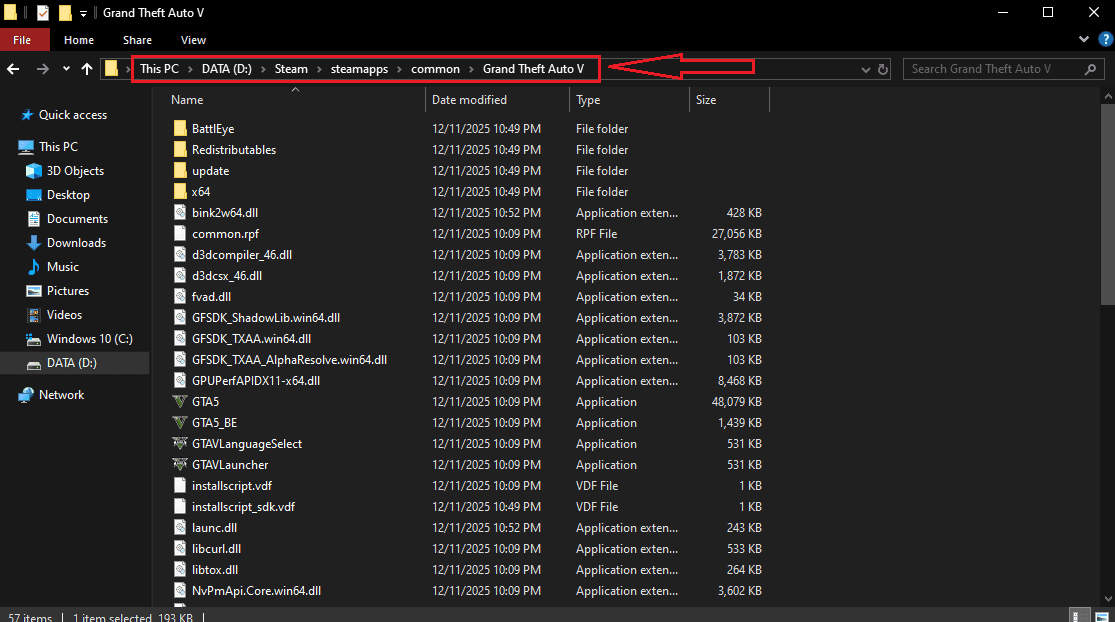Open the File menu

pos(22,40)
